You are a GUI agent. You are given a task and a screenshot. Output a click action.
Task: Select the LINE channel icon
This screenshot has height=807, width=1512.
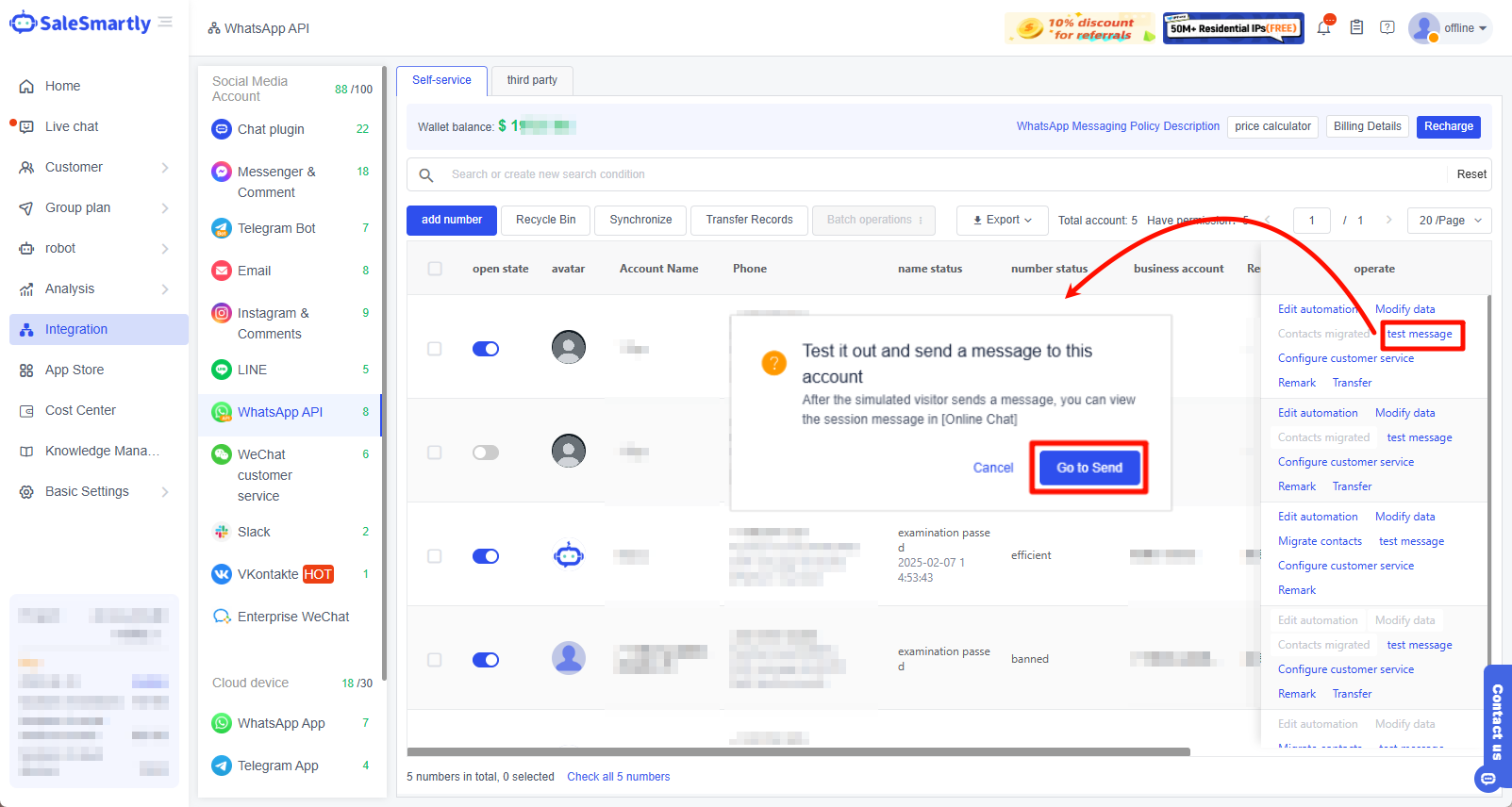(x=221, y=370)
